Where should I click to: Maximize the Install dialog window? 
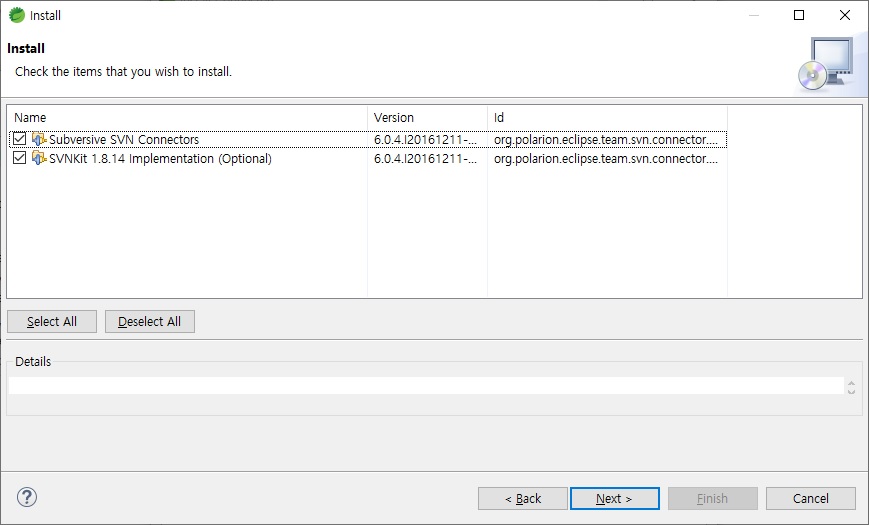pyautogui.click(x=799, y=15)
